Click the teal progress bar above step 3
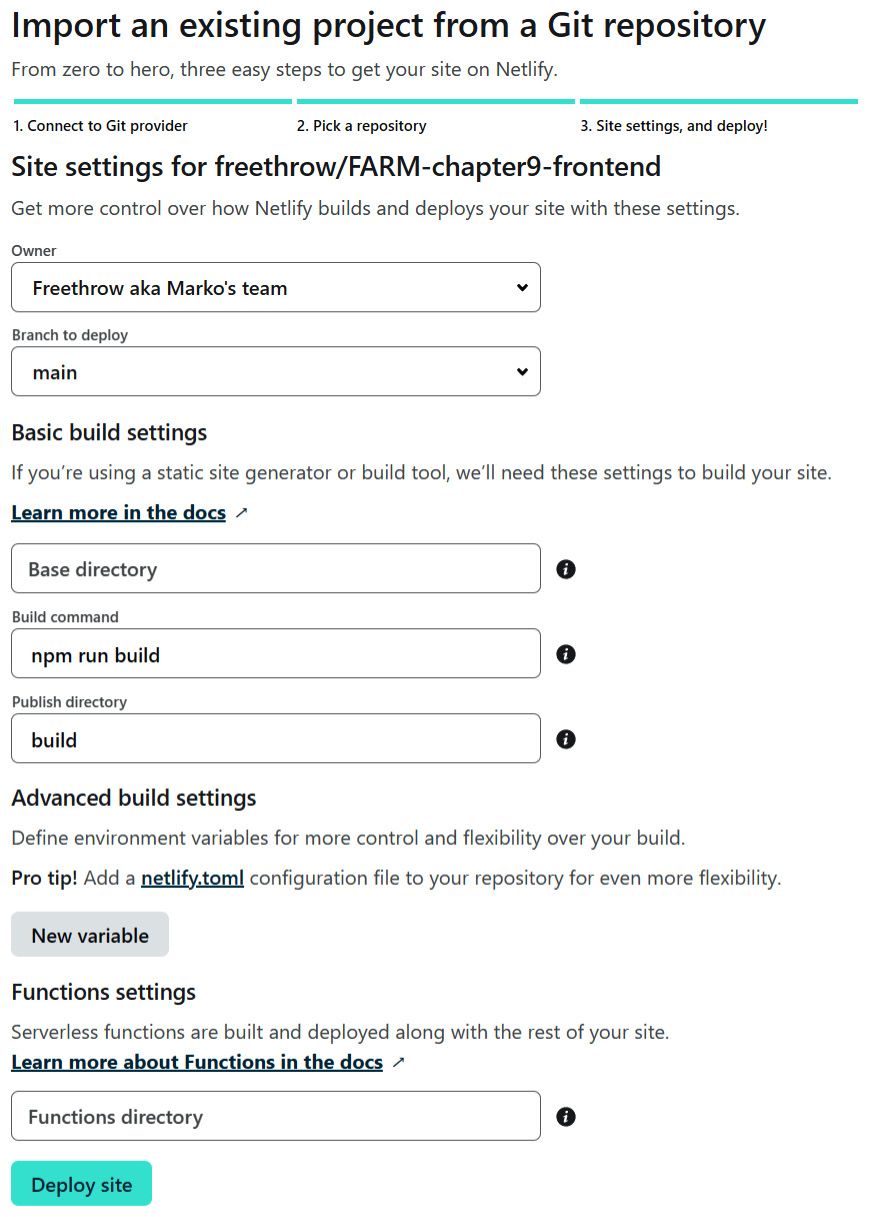This screenshot has height=1217, width=873. 719,101
